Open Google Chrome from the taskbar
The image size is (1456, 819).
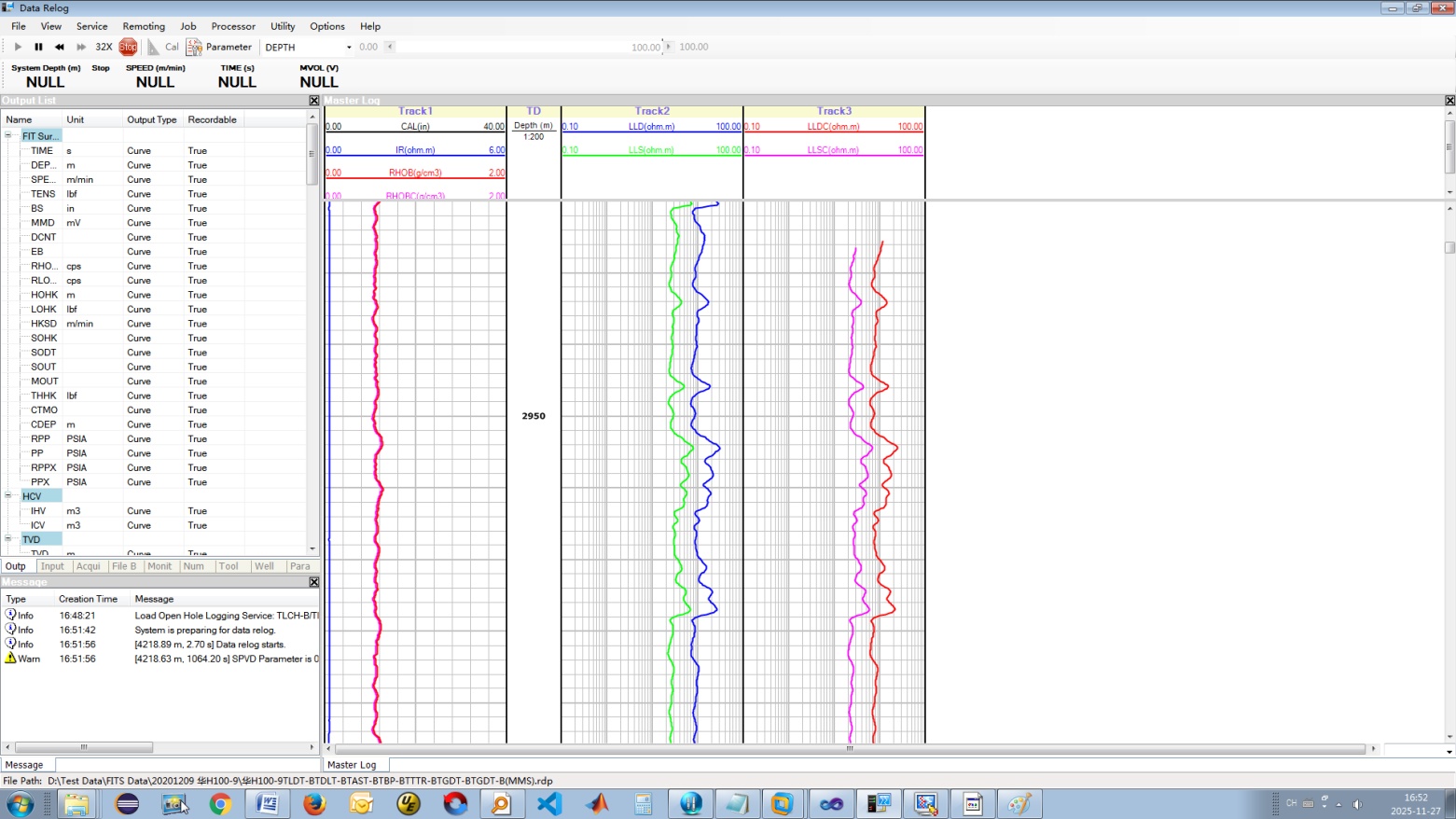[220, 803]
